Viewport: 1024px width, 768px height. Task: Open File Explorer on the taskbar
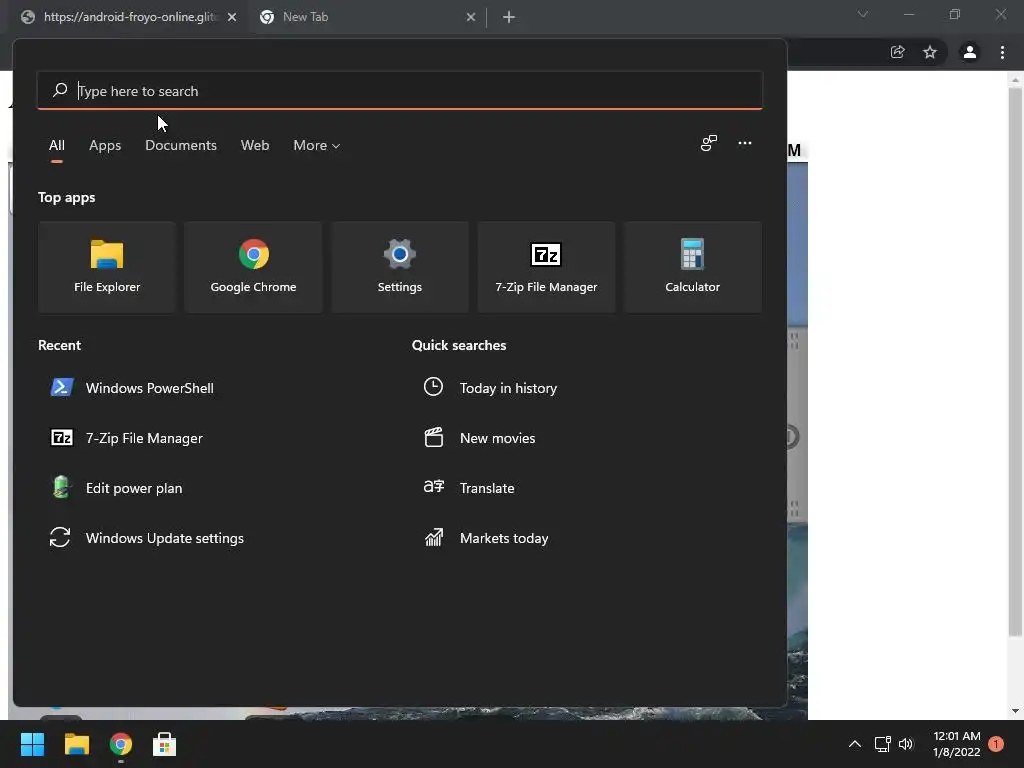(76, 744)
